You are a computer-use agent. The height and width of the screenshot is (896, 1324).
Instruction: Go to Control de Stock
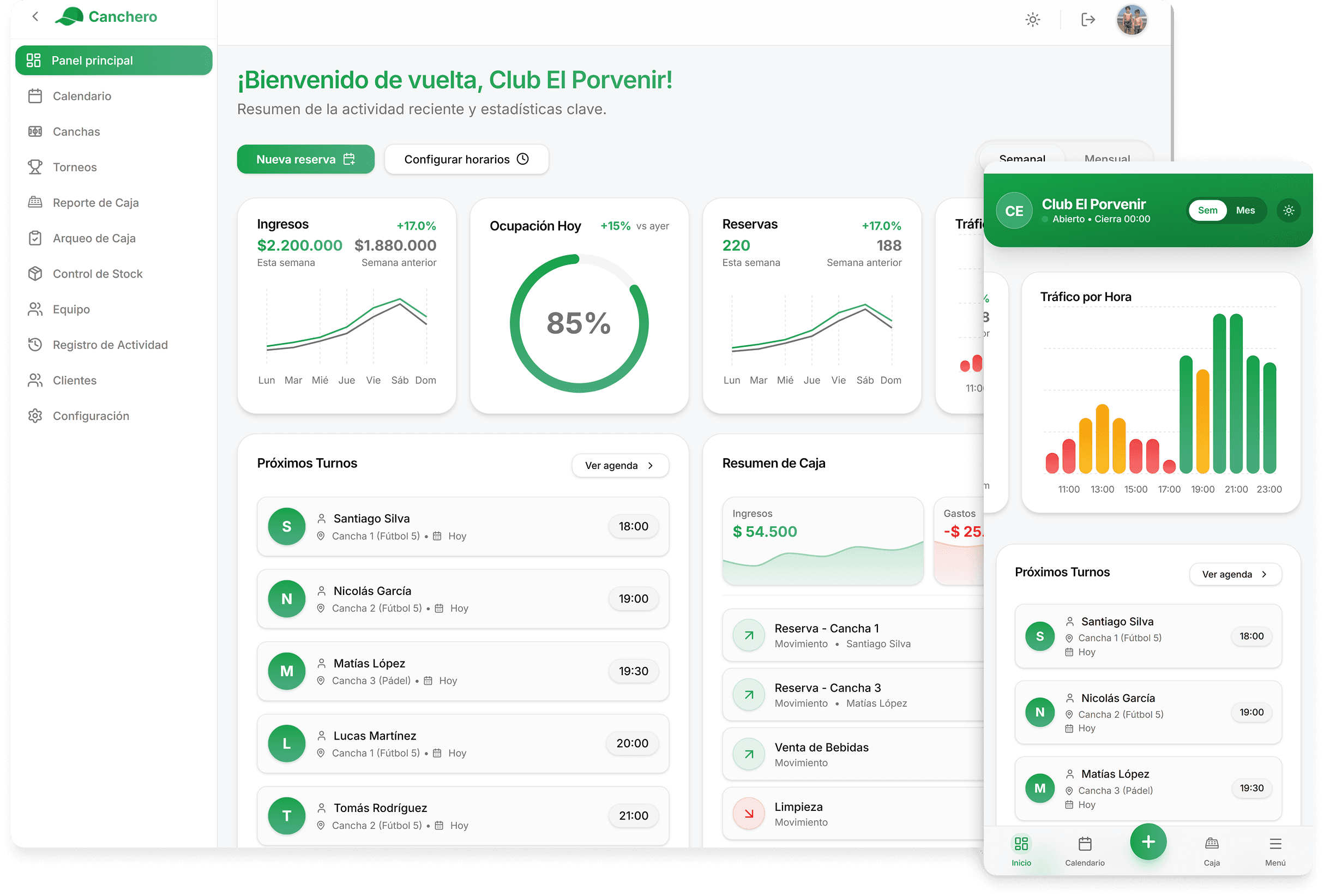tap(97, 274)
